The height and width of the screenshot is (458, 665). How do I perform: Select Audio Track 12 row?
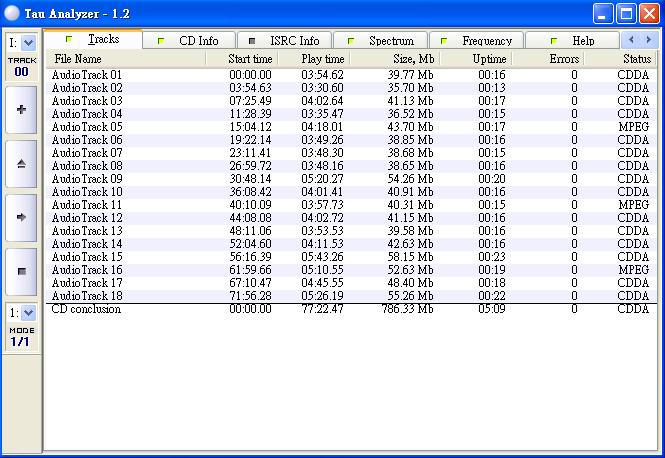[351, 218]
